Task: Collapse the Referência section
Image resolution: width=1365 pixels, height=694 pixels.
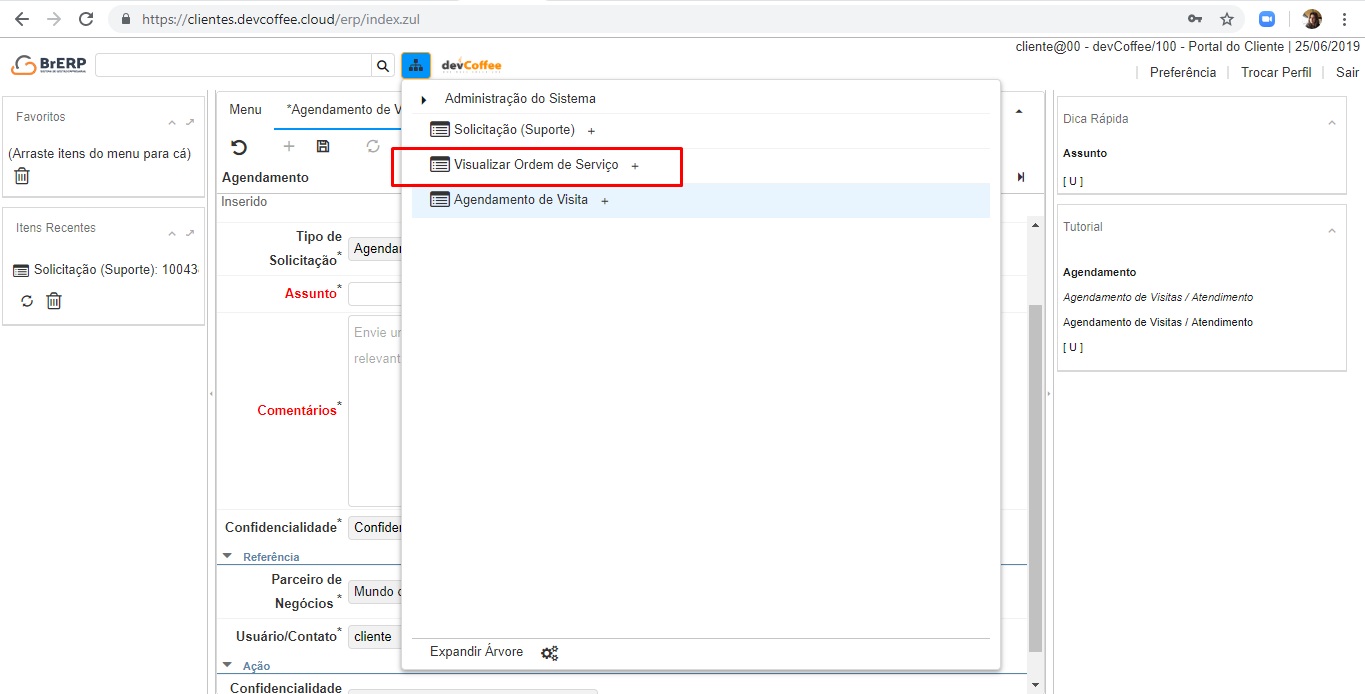Action: [227, 556]
